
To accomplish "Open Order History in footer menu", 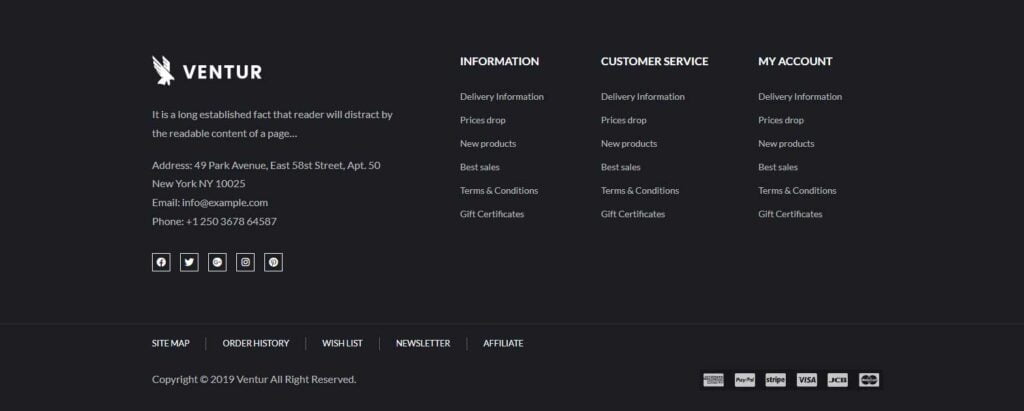I will [x=255, y=343].
